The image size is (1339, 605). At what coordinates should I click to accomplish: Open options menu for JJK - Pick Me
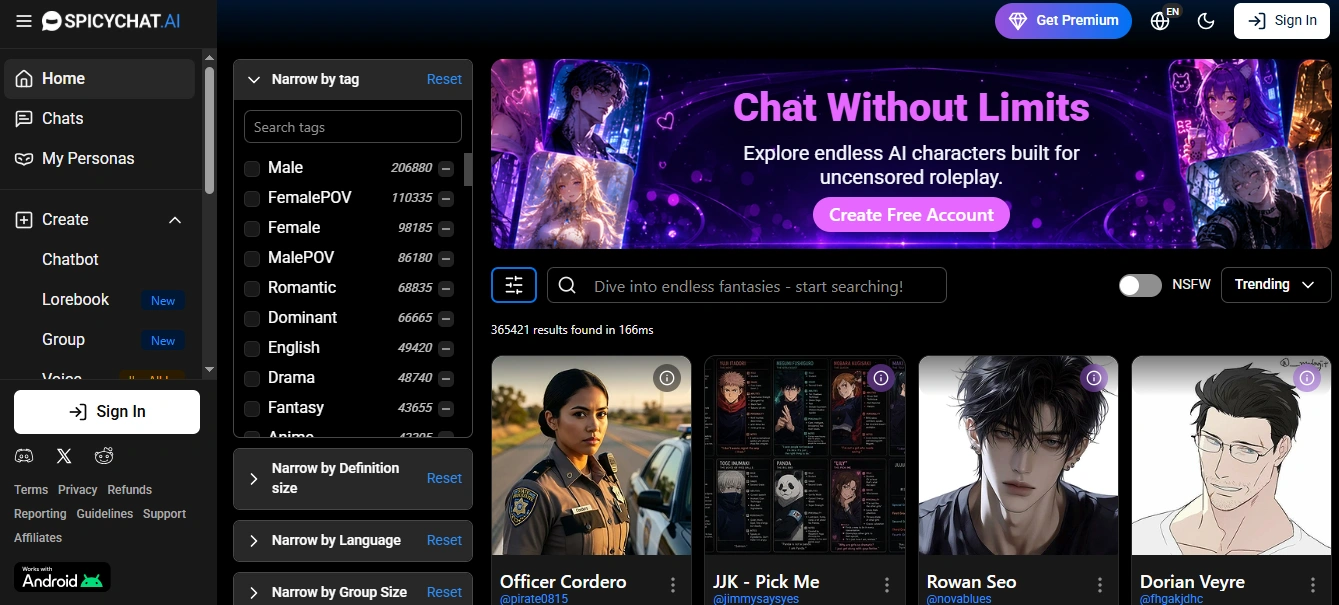(x=886, y=585)
